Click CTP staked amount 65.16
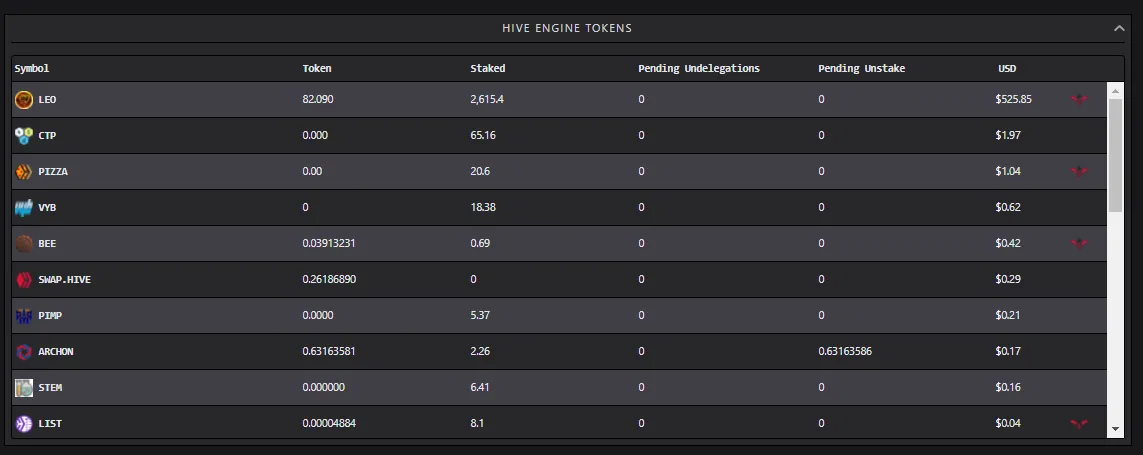Image resolution: width=1143 pixels, height=455 pixels. 483,136
